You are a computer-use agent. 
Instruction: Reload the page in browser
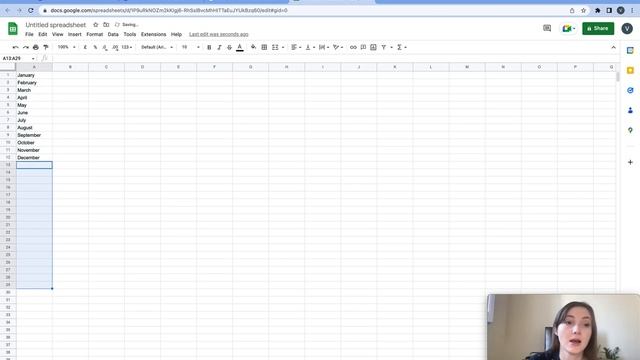tap(31, 11)
